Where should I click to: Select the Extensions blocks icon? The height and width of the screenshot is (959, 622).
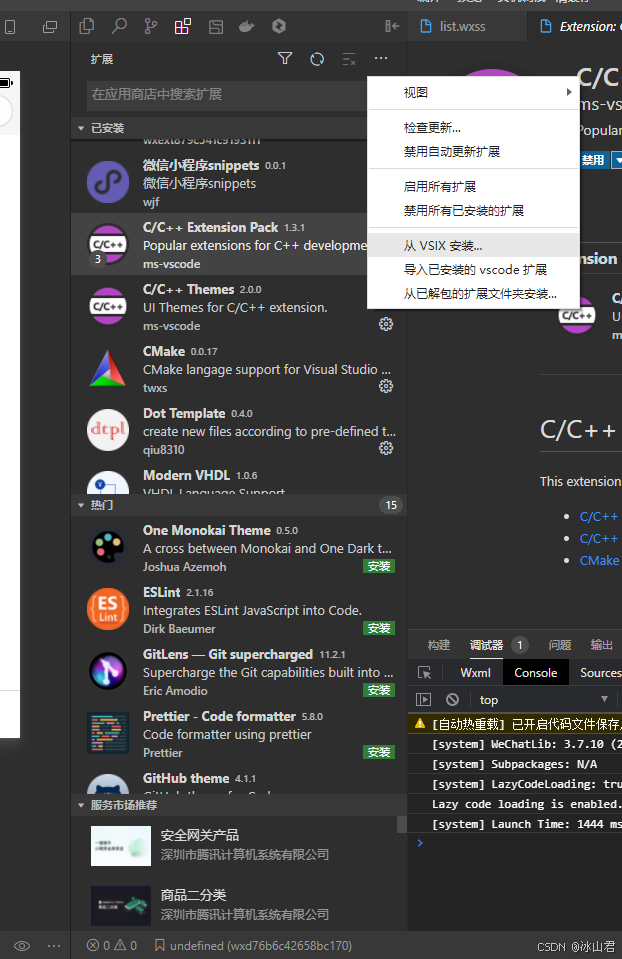coord(183,26)
